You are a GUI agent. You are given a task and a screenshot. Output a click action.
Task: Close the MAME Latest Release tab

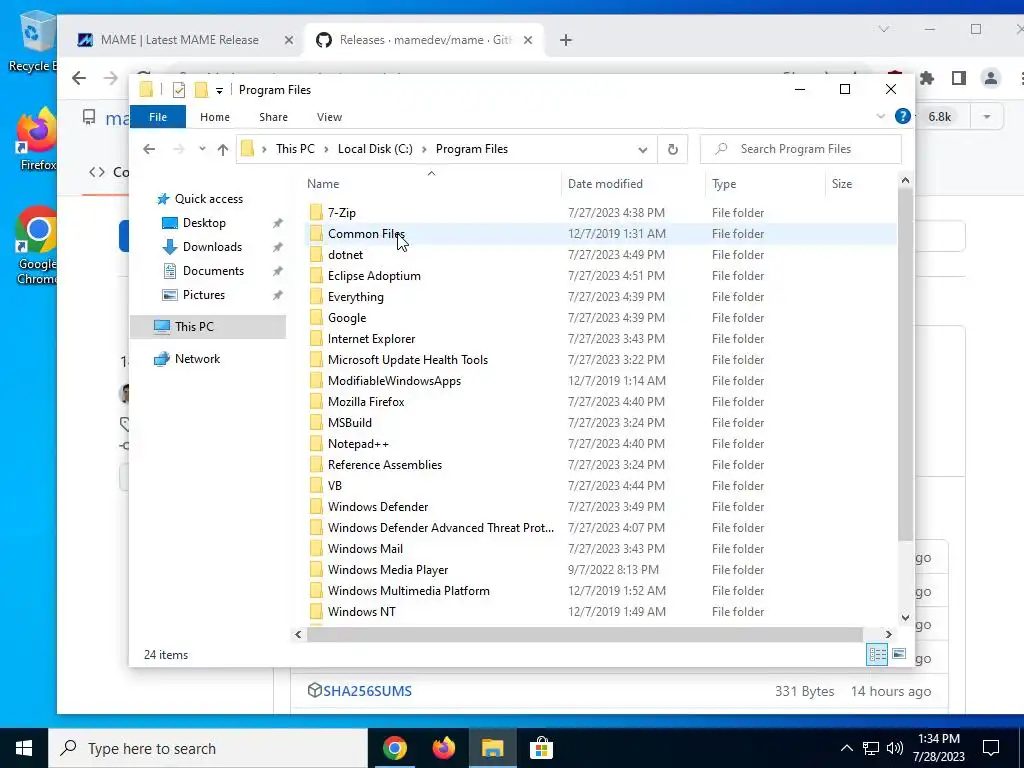tap(289, 40)
